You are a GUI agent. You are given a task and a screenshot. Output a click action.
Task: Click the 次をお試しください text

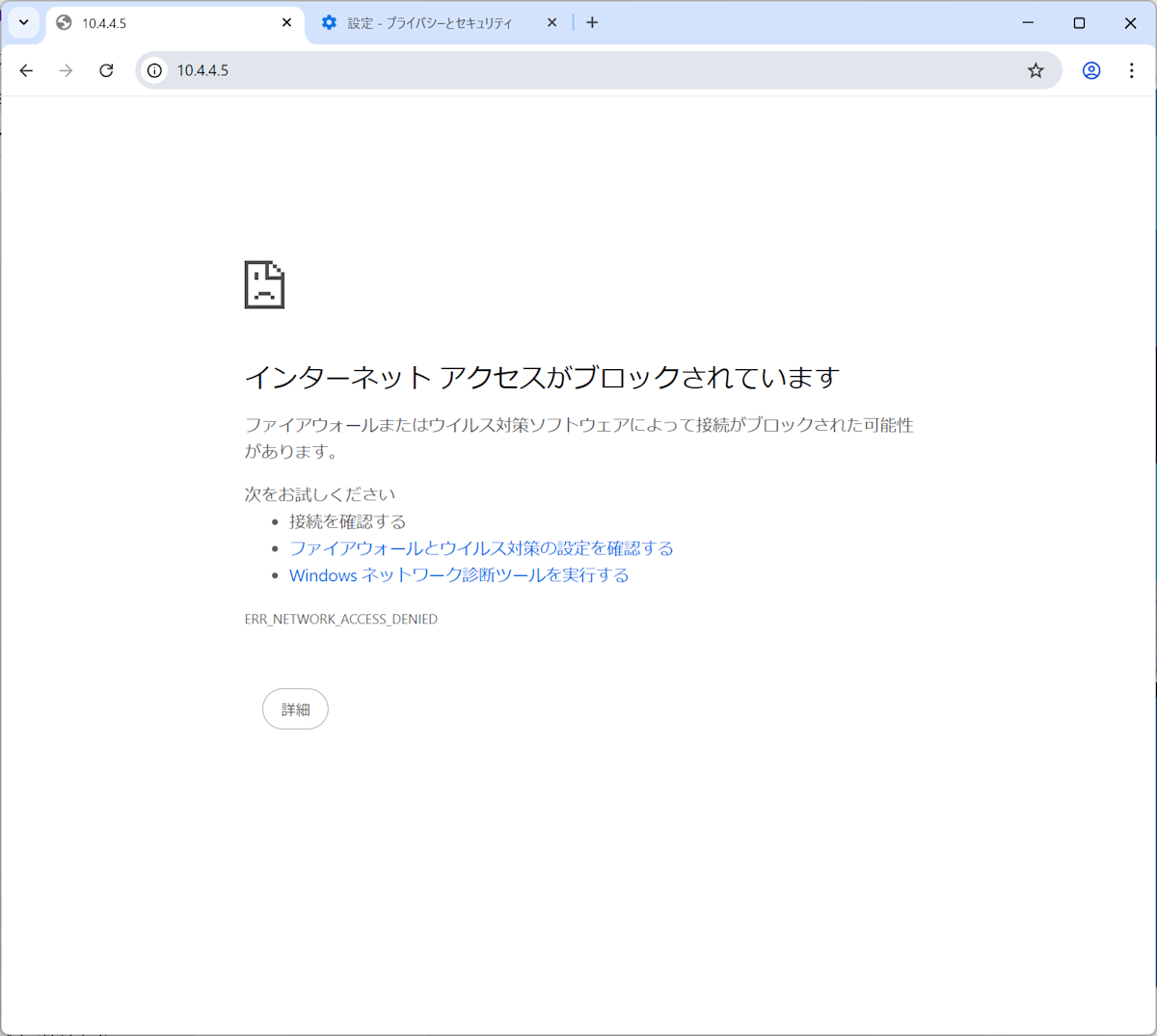point(320,494)
